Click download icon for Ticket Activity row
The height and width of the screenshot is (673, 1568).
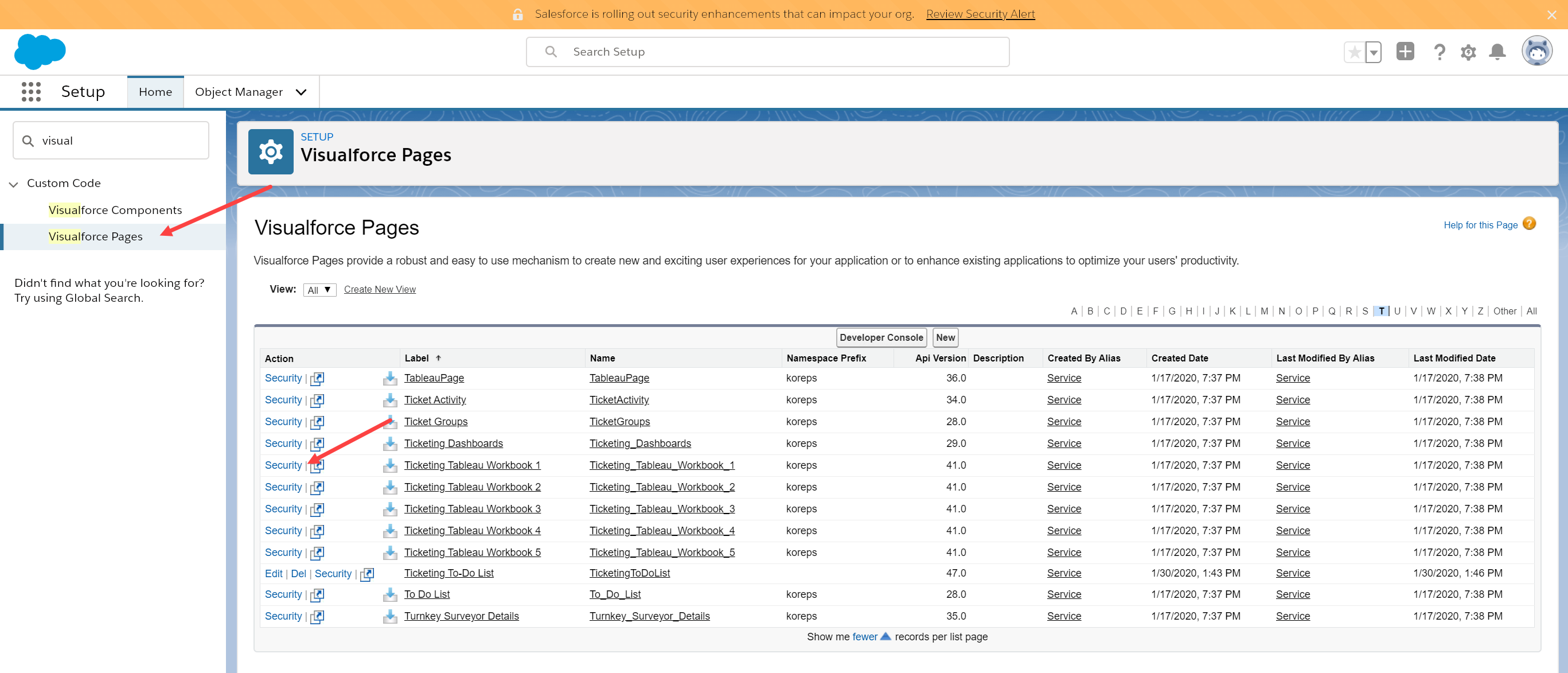(389, 400)
